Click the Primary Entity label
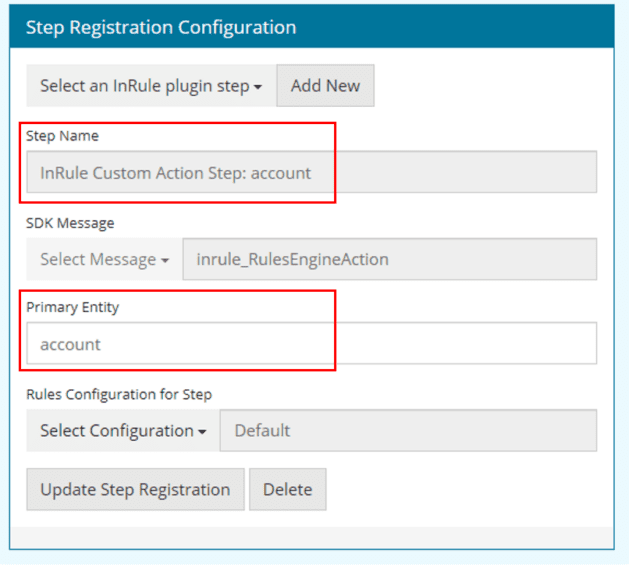 (73, 308)
